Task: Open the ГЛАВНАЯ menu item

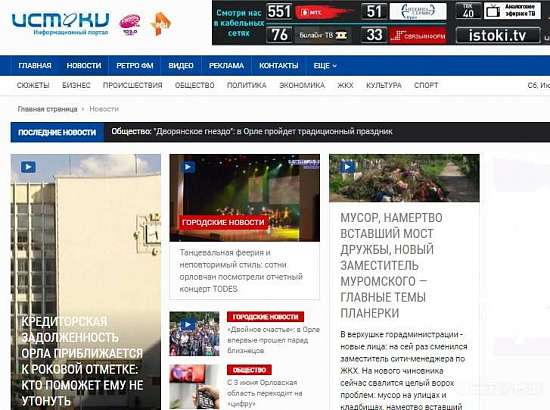Action: (x=35, y=66)
